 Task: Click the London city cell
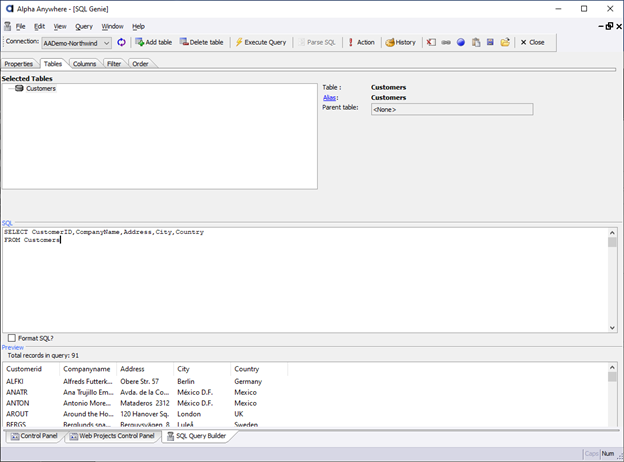pyautogui.click(x=189, y=414)
